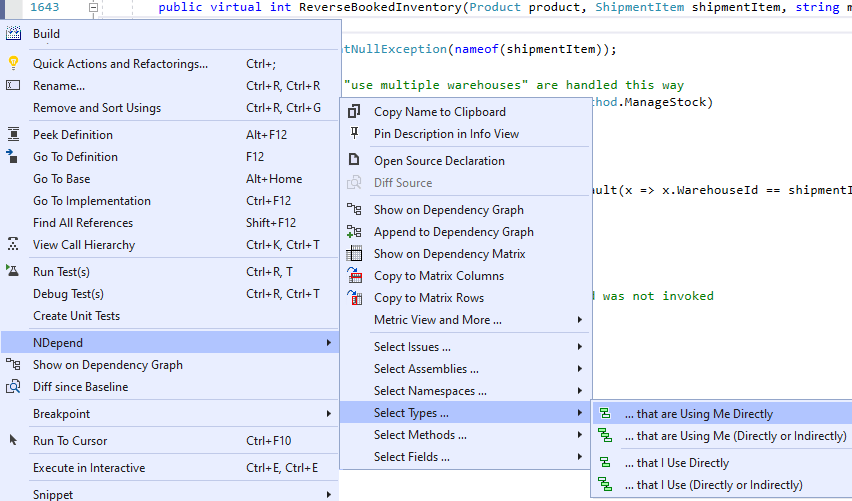This screenshot has height=501, width=852.
Task: Expand the Snippet submenu arrow
Action: pyautogui.click(x=328, y=494)
